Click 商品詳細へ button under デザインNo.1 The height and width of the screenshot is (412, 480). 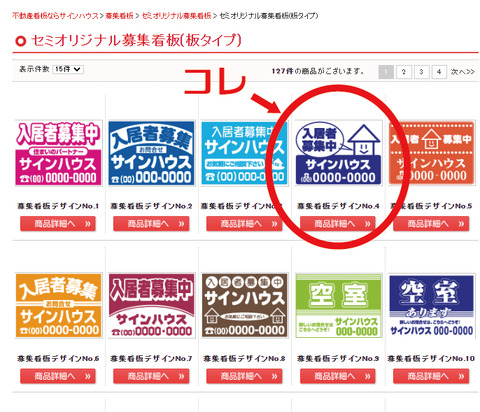point(58,224)
